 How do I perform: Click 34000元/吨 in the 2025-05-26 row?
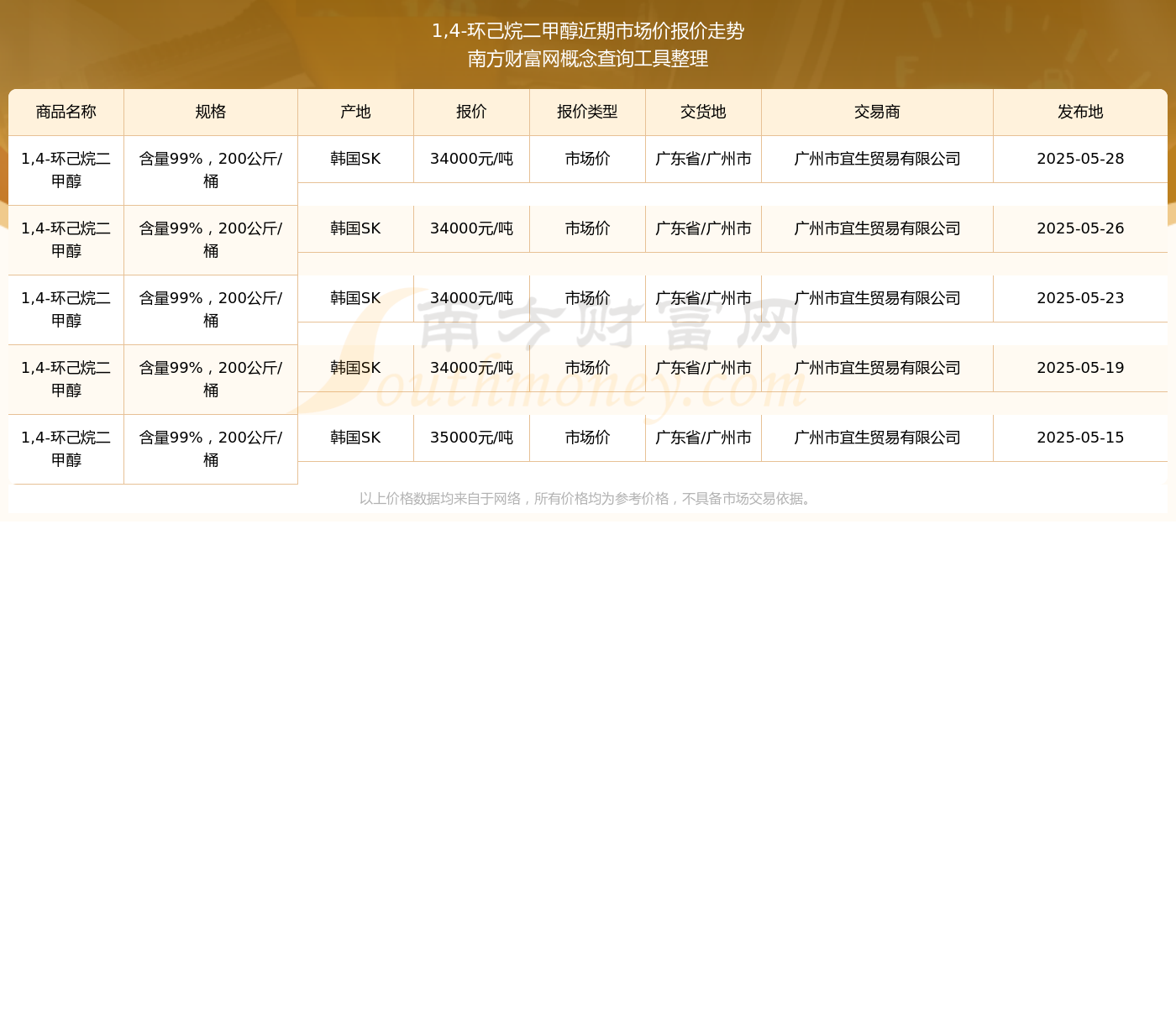(x=471, y=228)
